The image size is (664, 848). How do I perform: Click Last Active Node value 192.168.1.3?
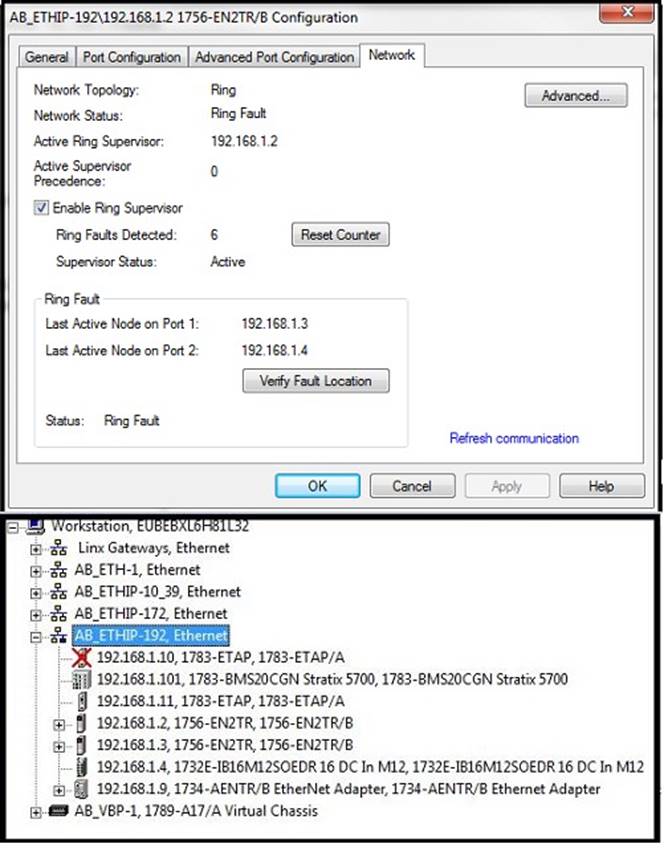point(275,323)
